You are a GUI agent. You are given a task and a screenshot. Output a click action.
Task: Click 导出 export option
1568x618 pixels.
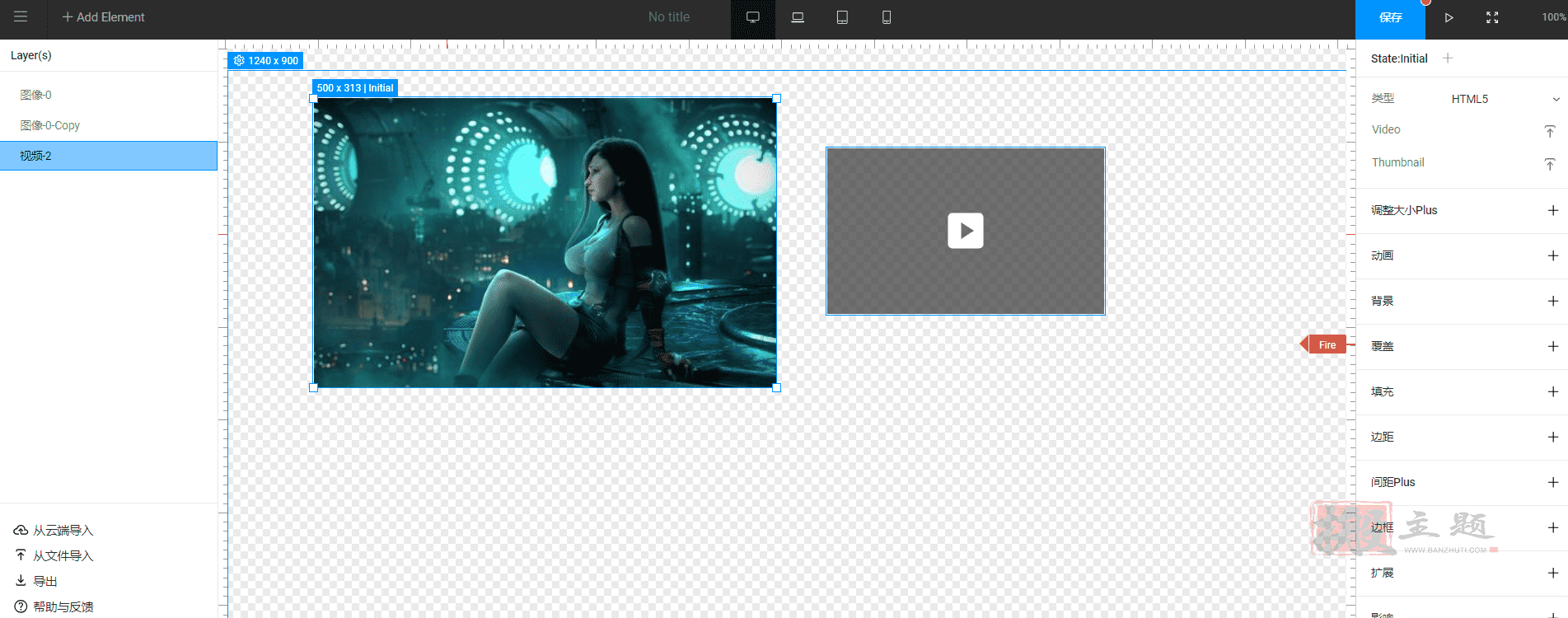[35, 581]
